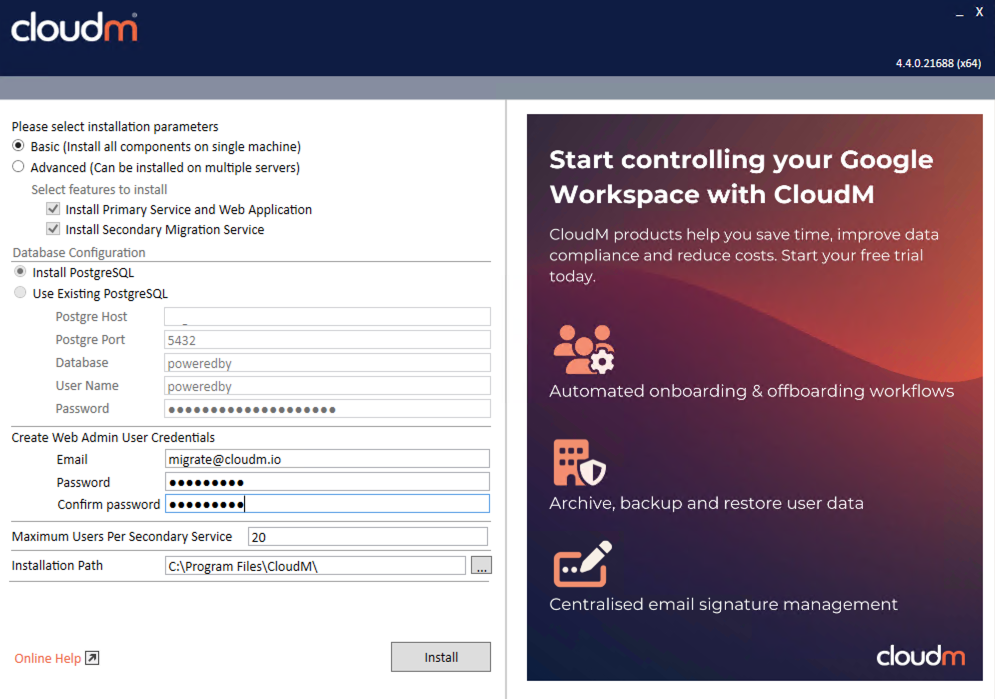Click the 'Start controlling your Google Workspace' headline
The width and height of the screenshot is (995, 699).
click(741, 177)
